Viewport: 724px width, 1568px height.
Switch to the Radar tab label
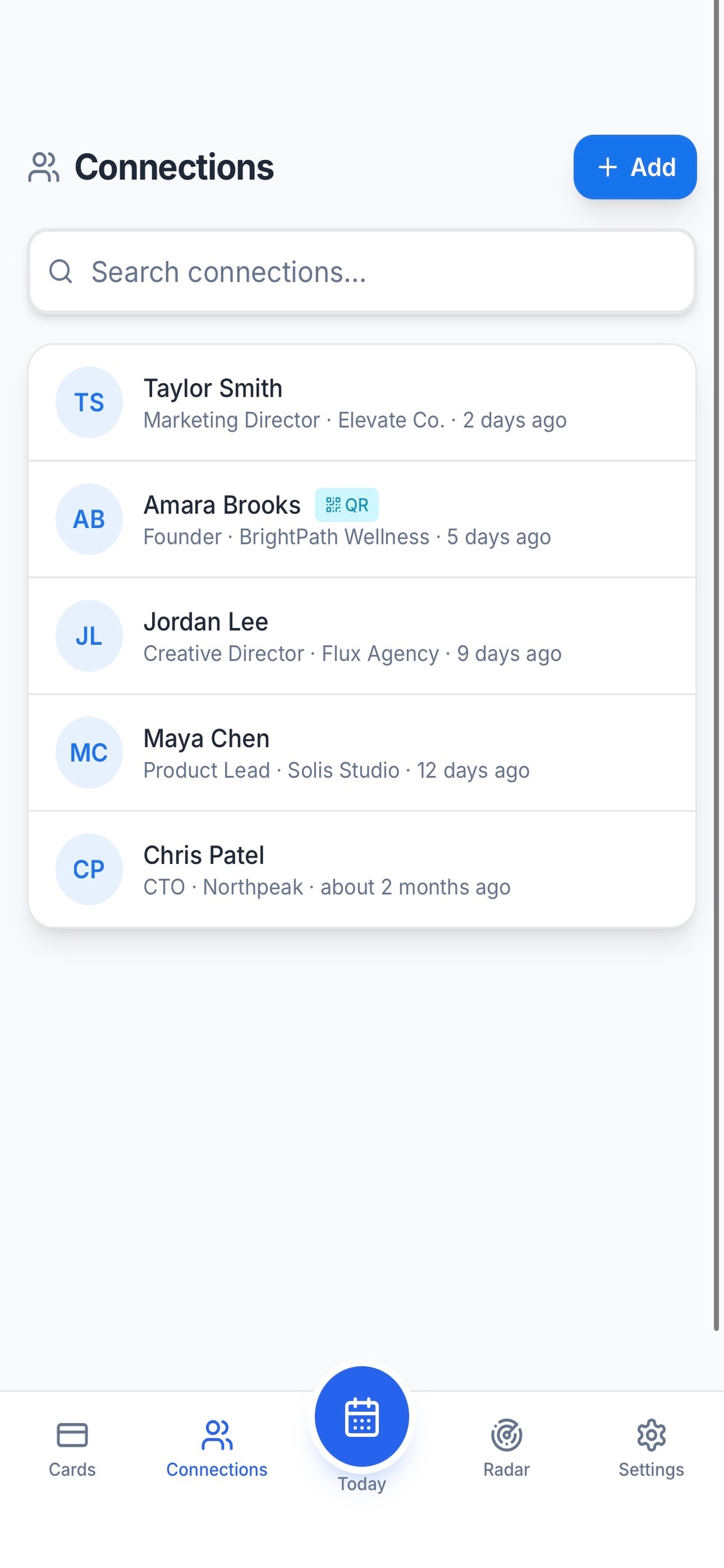point(506,1469)
